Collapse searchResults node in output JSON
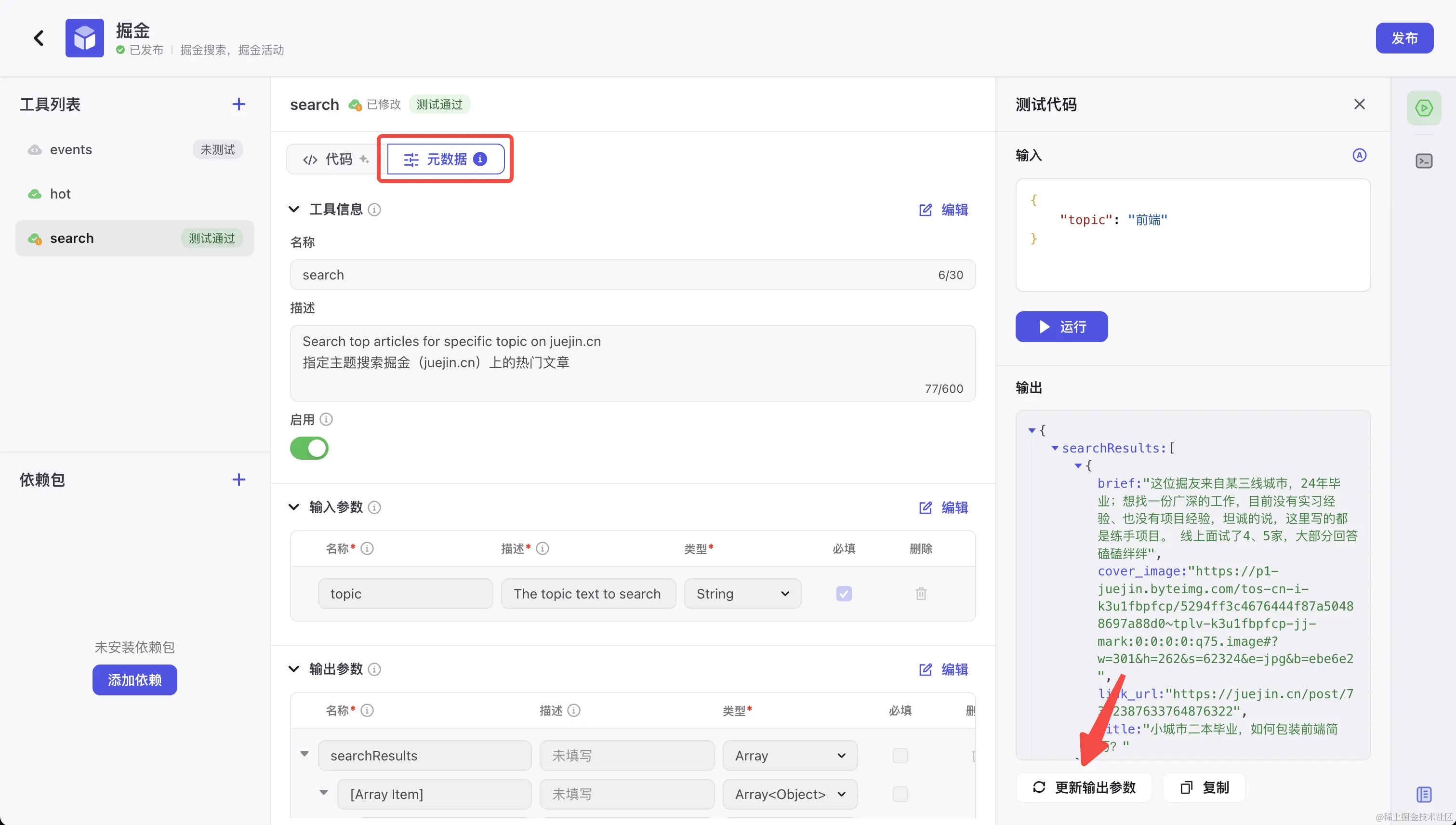The image size is (1456, 825). (x=1055, y=448)
